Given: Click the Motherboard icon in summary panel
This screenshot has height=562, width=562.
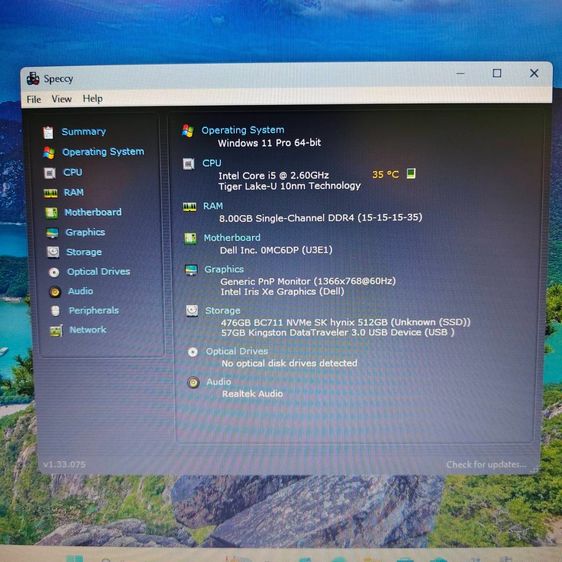Looking at the screenshot, I should pos(190,238).
